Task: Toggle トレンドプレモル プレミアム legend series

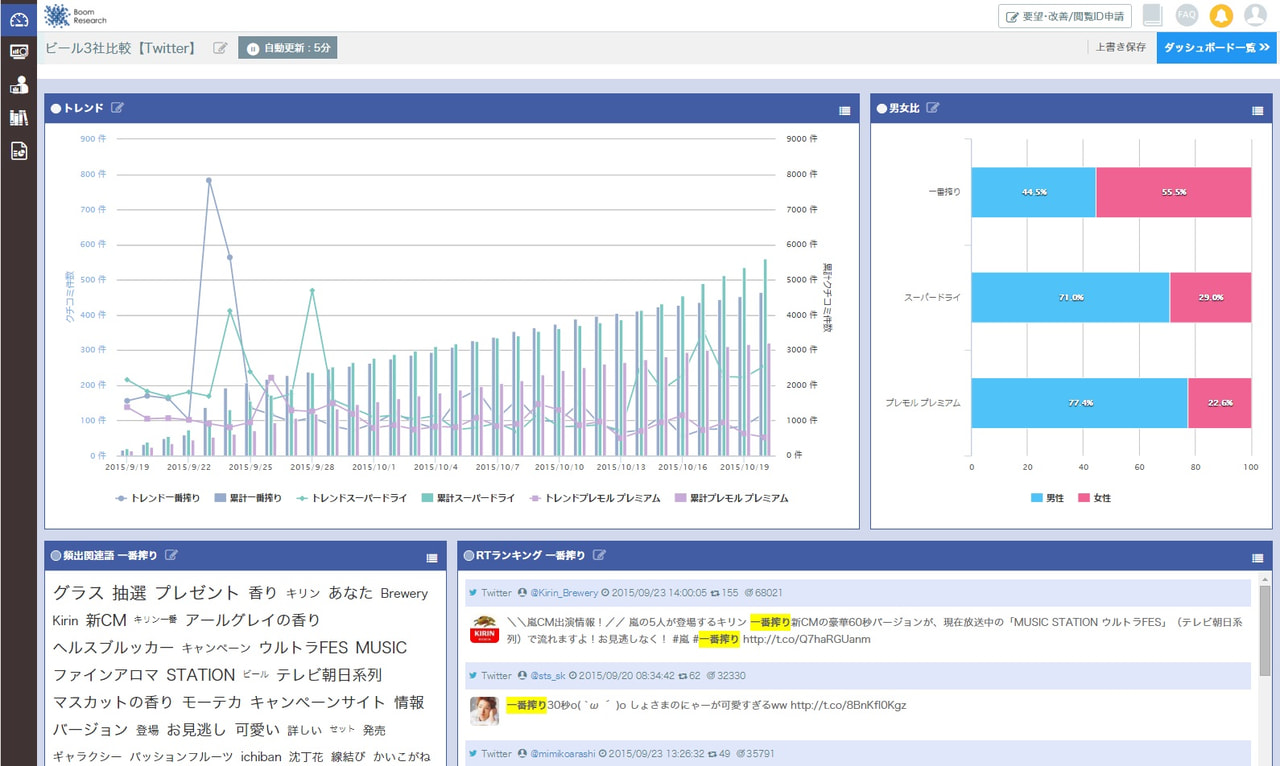Action: tap(595, 497)
